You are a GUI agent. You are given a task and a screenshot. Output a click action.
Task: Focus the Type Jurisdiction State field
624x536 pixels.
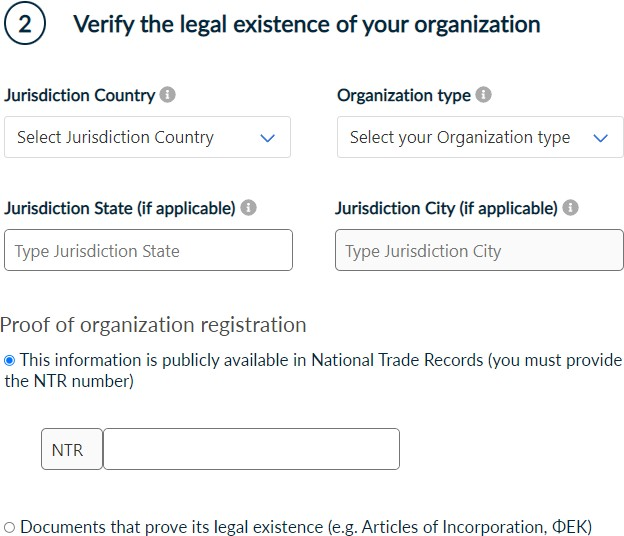[x=148, y=250]
